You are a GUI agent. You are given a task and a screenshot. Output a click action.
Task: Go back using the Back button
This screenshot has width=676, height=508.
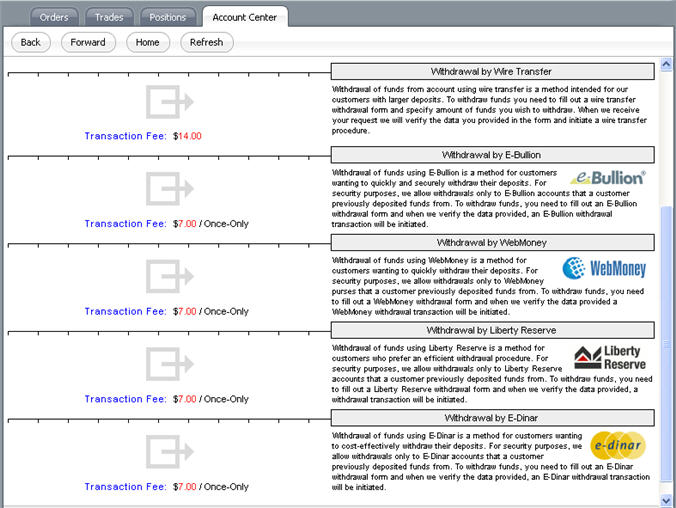click(x=31, y=42)
